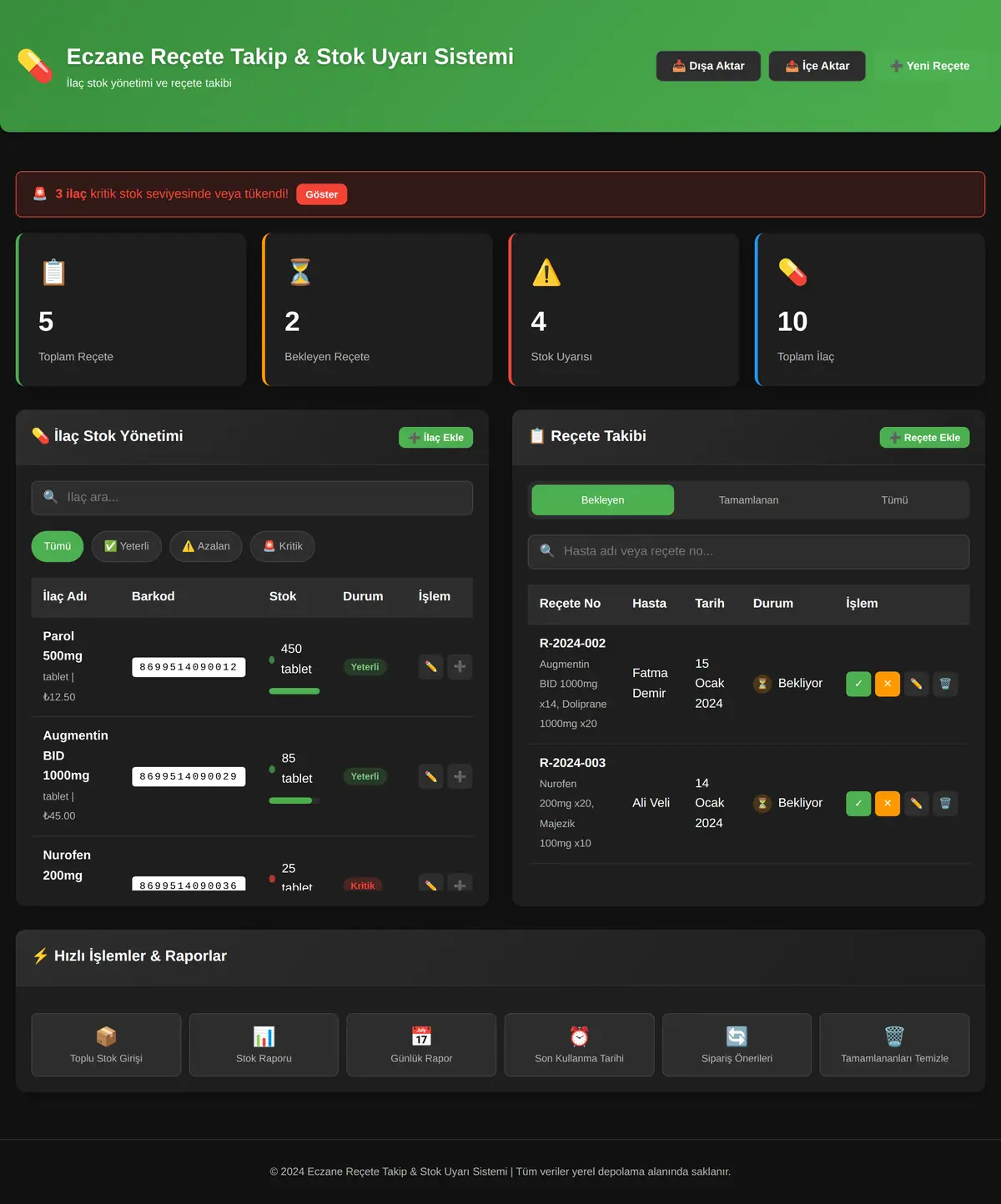
Task: Focus the Hasta adı veya reçete search field
Action: pyautogui.click(x=748, y=552)
